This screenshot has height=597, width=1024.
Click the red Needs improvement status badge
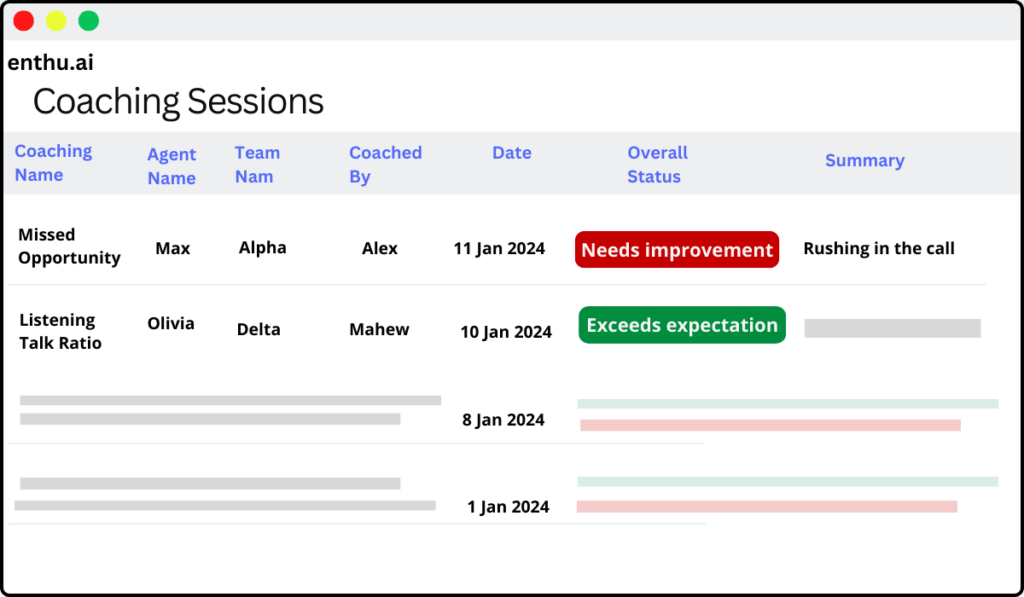pos(676,250)
